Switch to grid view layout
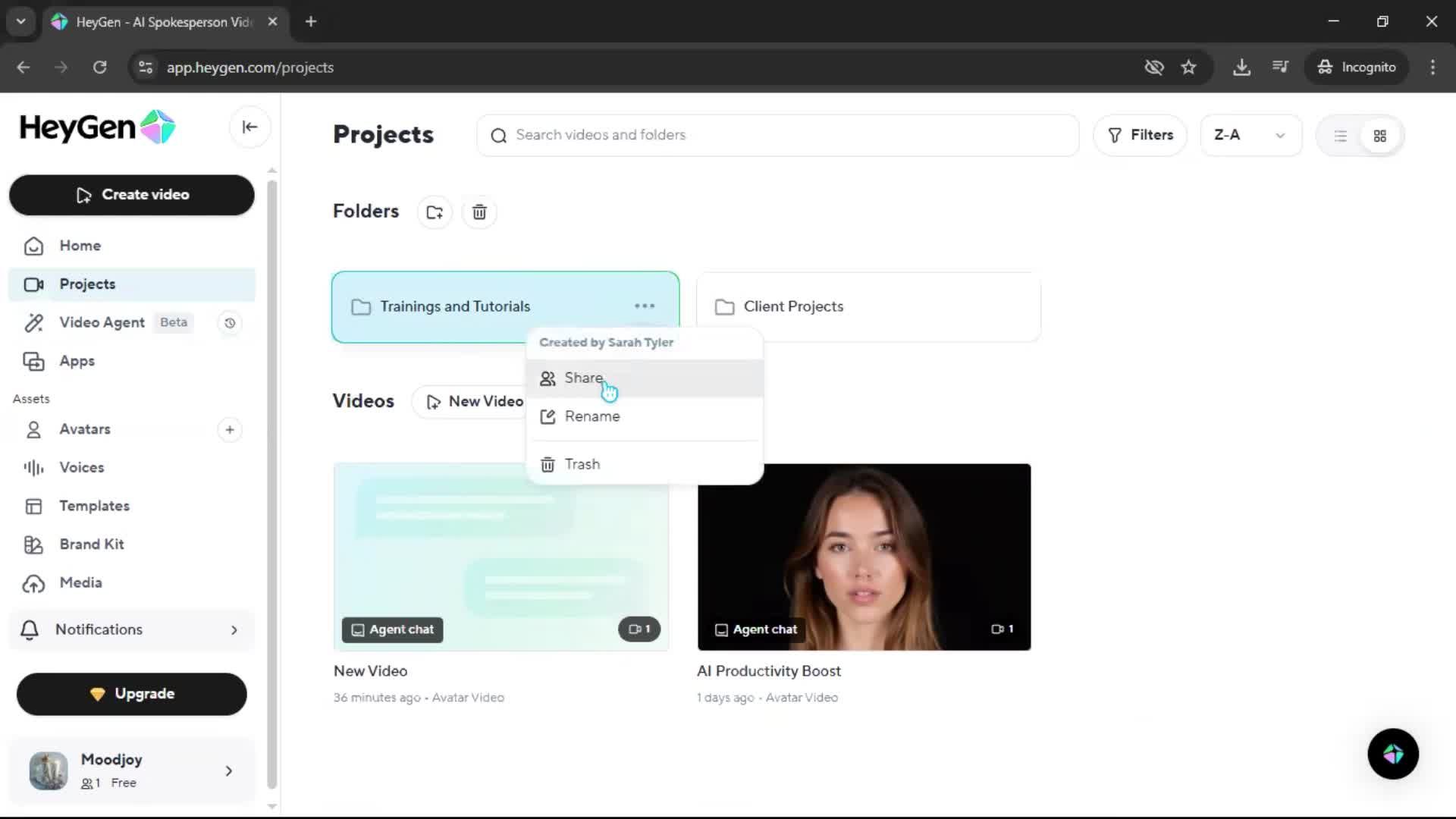The image size is (1456, 819). pos(1379,136)
